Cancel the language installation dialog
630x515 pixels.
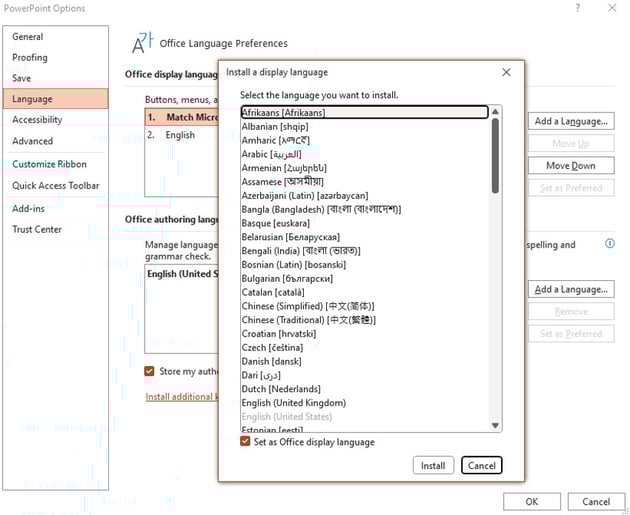[x=481, y=465]
